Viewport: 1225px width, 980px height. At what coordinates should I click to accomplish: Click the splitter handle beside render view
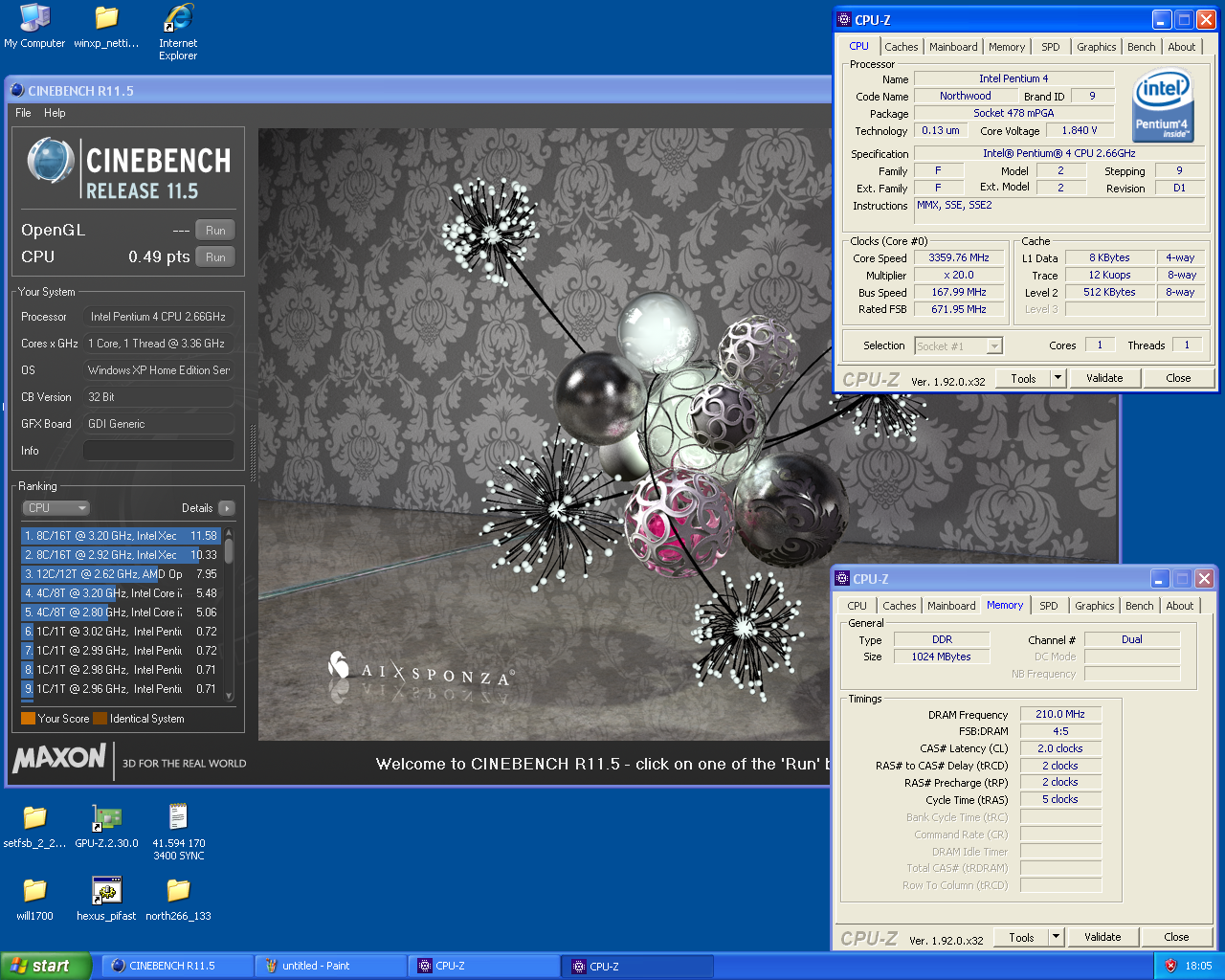pos(253,454)
